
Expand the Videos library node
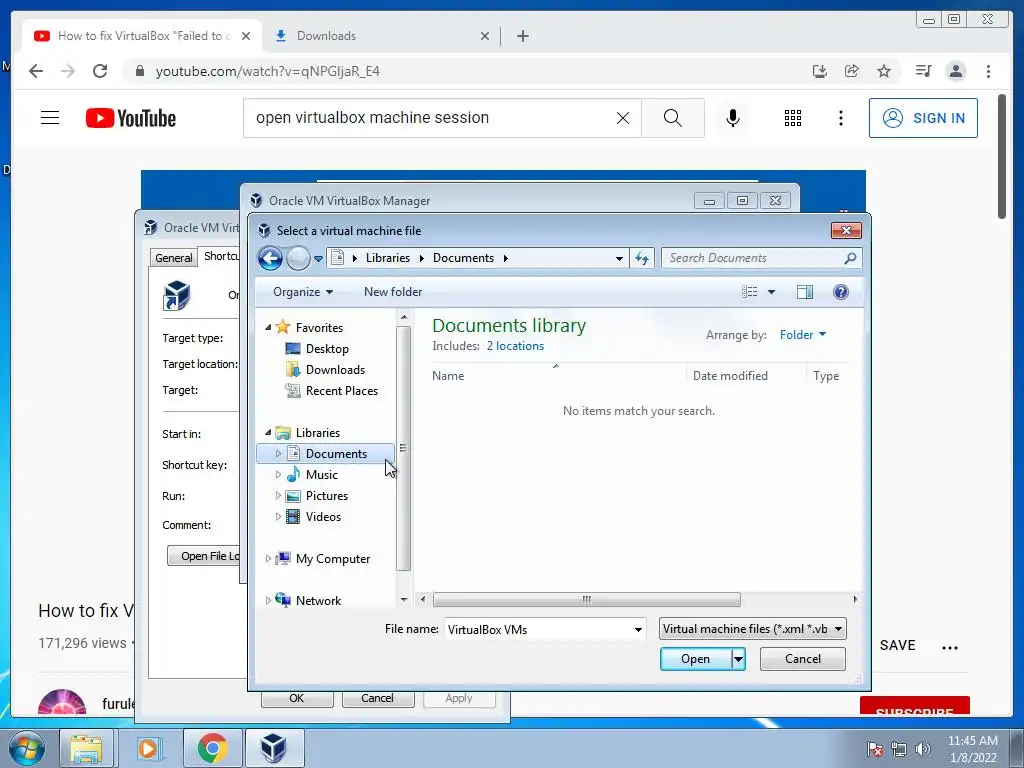click(278, 517)
